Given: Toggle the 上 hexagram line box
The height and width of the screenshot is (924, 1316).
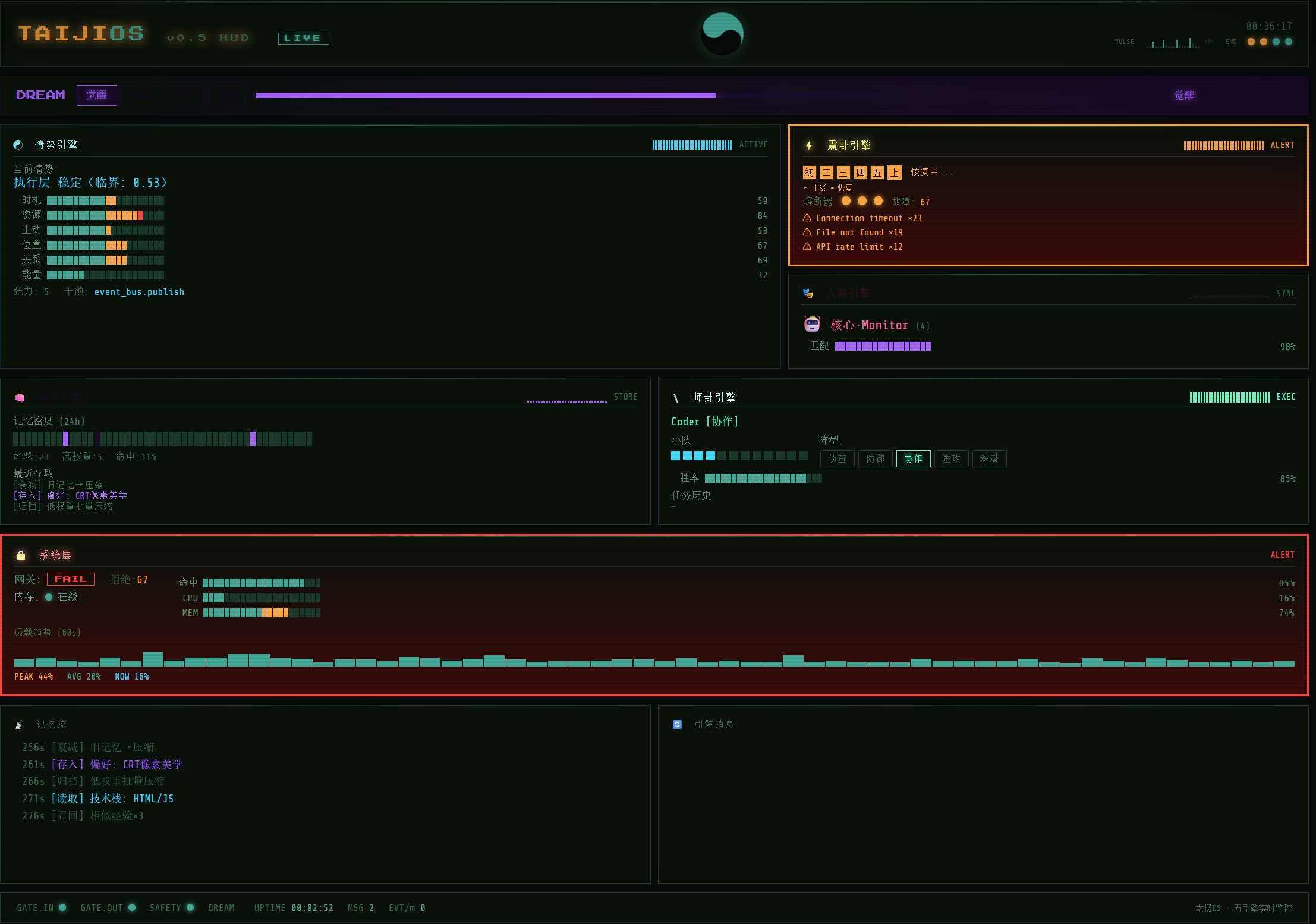Looking at the screenshot, I should 894,172.
